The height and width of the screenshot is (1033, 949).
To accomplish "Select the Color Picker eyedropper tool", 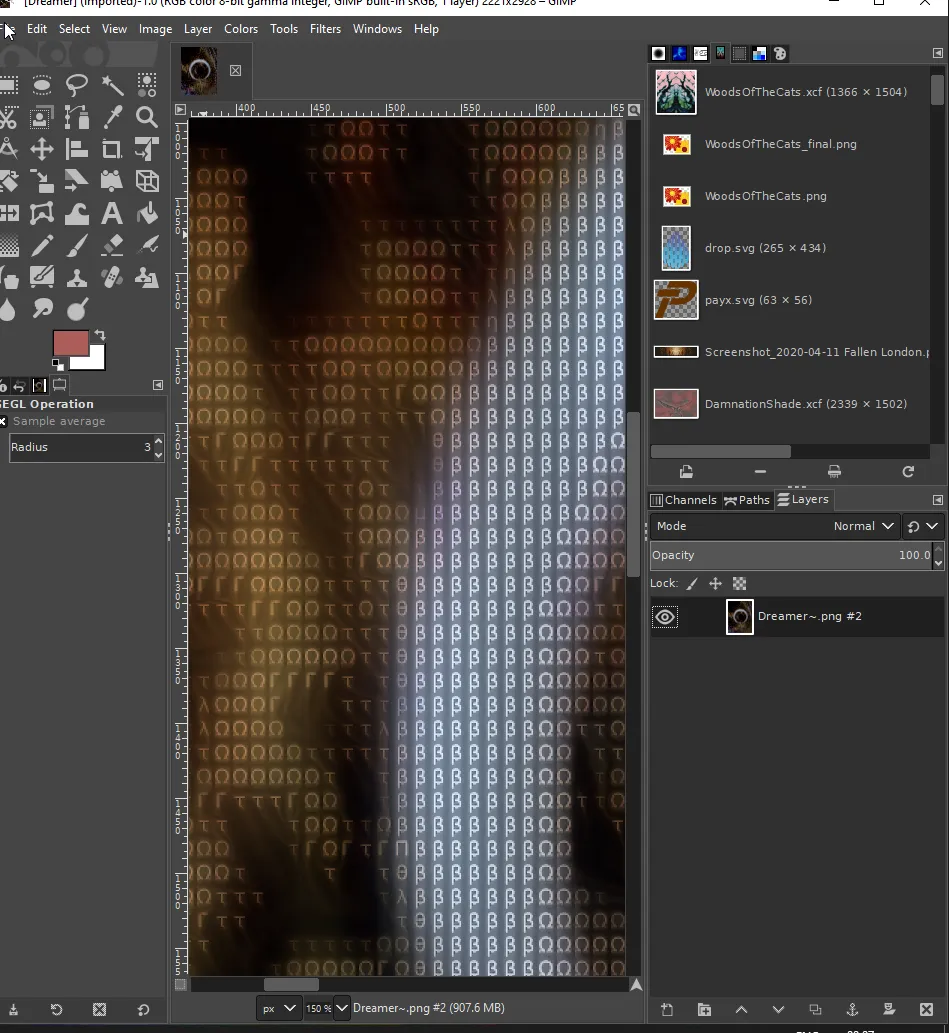I will 112,117.
